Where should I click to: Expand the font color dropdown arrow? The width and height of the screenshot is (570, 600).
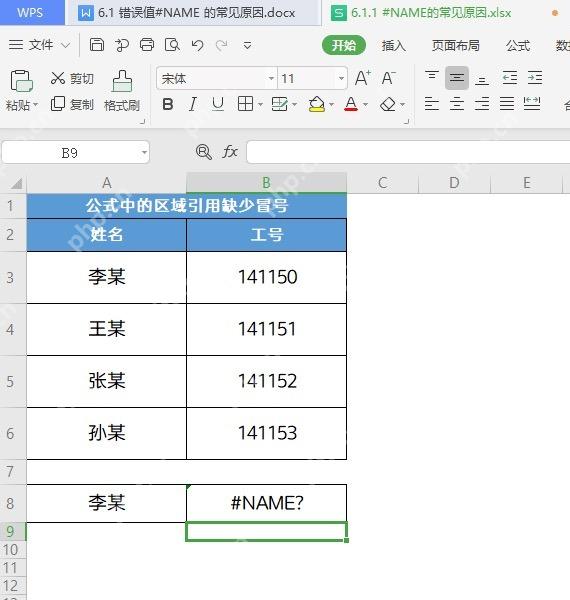(x=365, y=104)
